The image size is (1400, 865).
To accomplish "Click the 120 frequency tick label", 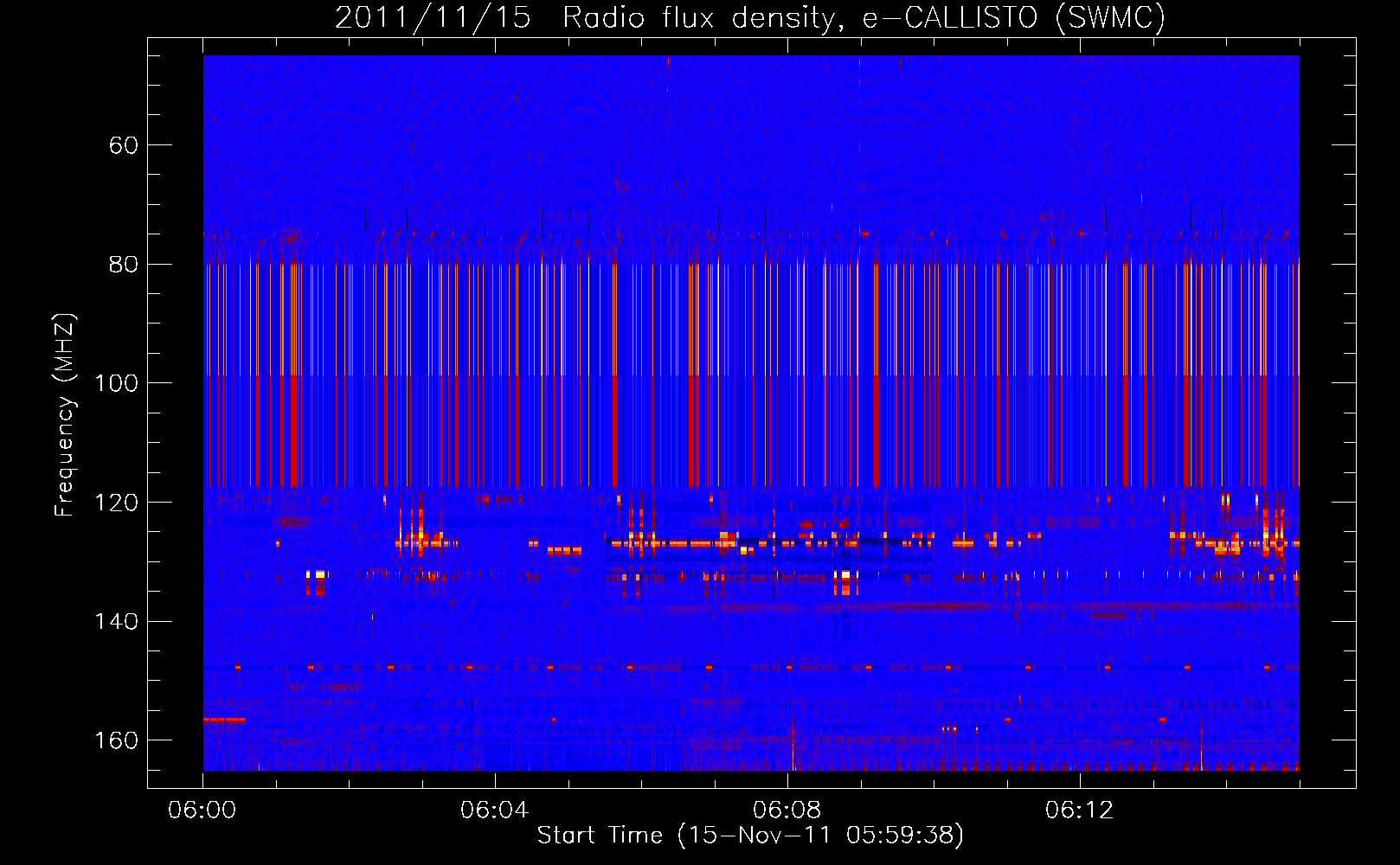I will pyautogui.click(x=116, y=503).
